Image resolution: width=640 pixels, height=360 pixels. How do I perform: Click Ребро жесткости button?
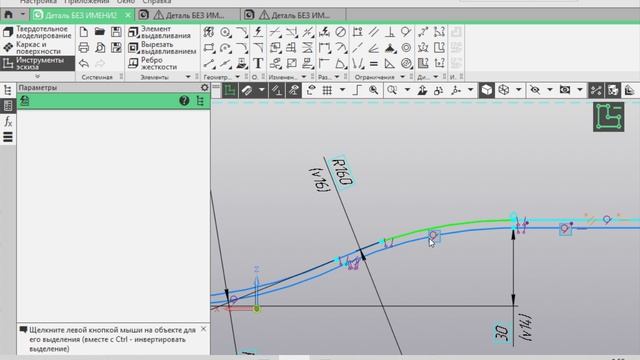coord(153,63)
